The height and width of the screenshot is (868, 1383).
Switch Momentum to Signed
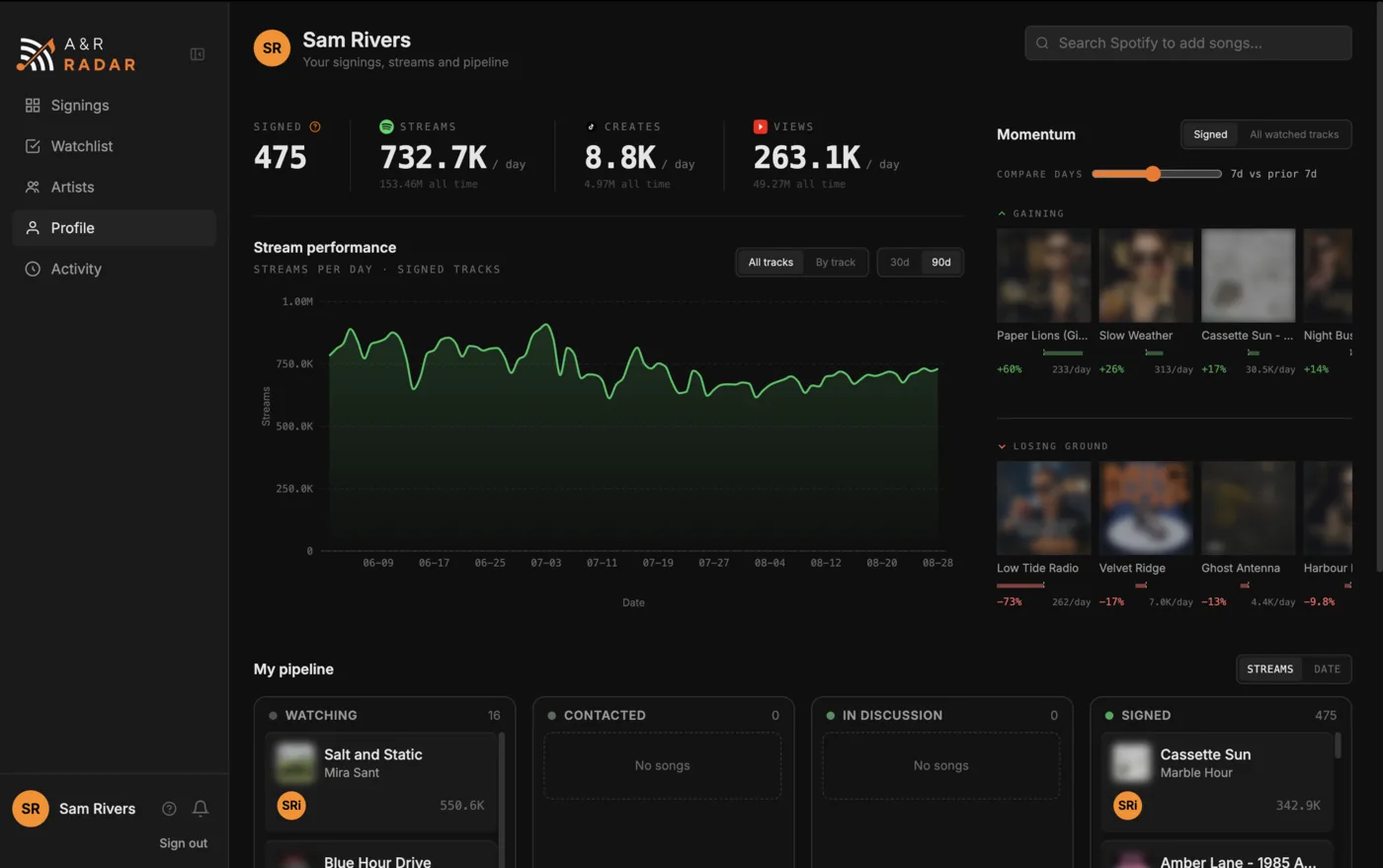tap(1210, 134)
